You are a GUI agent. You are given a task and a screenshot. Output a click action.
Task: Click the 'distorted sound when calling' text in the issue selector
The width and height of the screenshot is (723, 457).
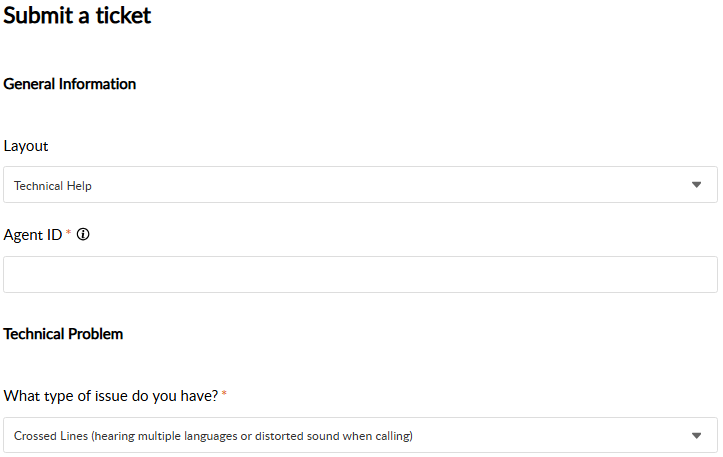coord(333,436)
